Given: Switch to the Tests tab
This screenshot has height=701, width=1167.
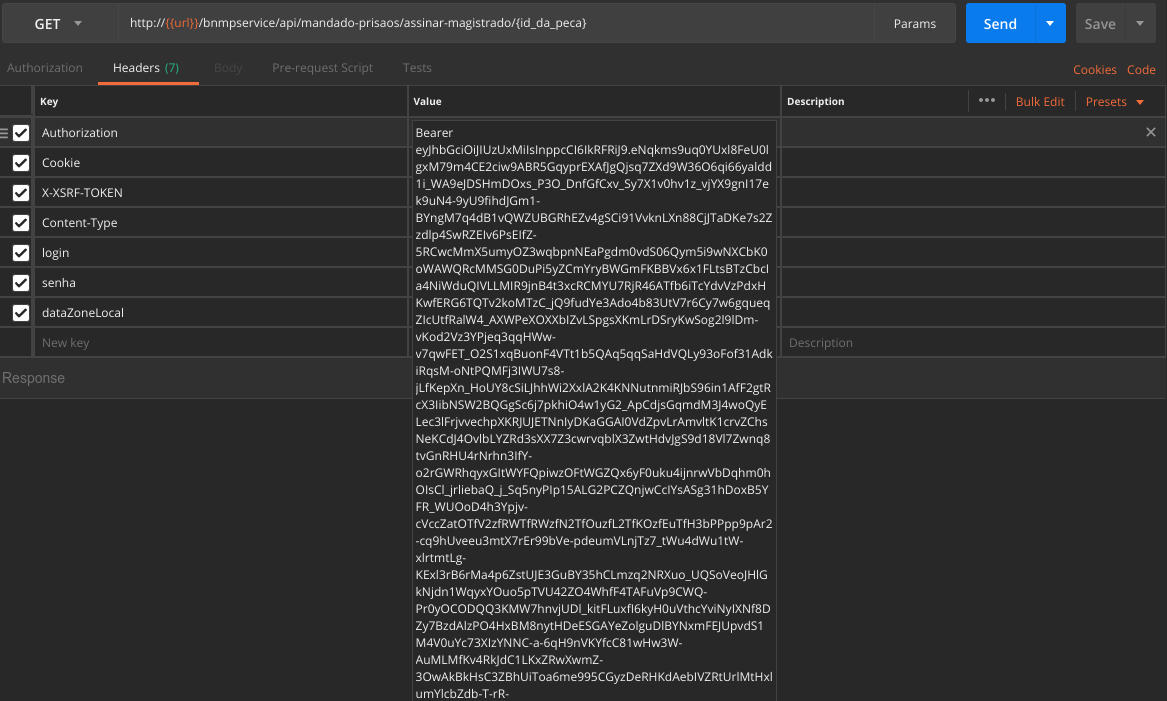Looking at the screenshot, I should tap(417, 68).
